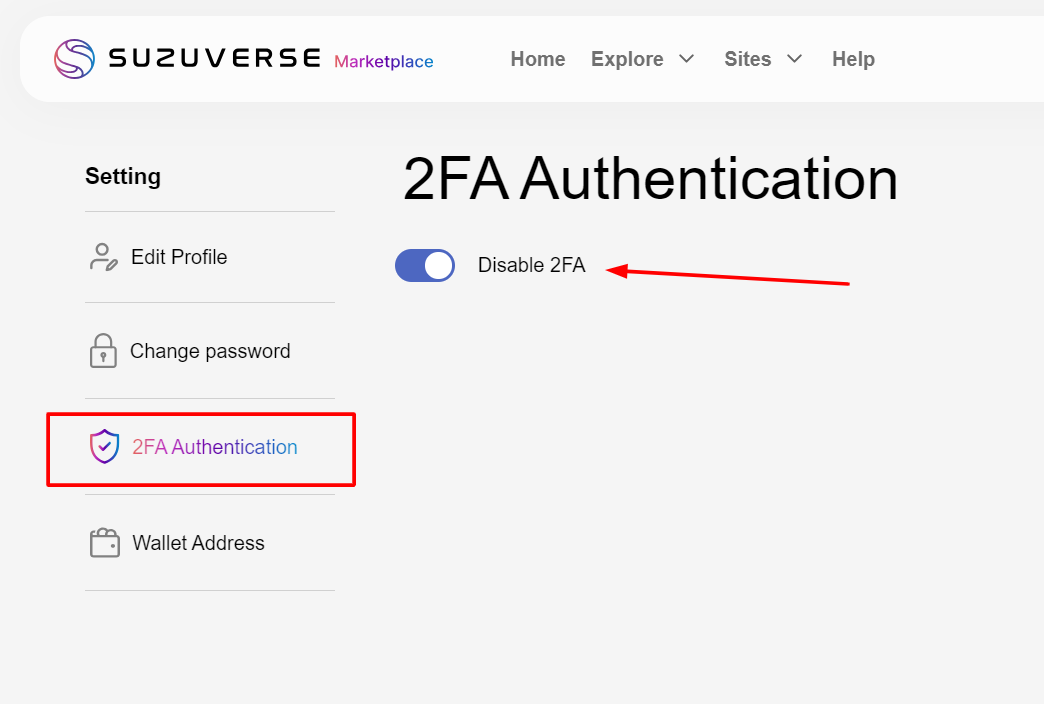Turn off the Disable 2FA switch
This screenshot has height=704, width=1044.
(x=425, y=265)
